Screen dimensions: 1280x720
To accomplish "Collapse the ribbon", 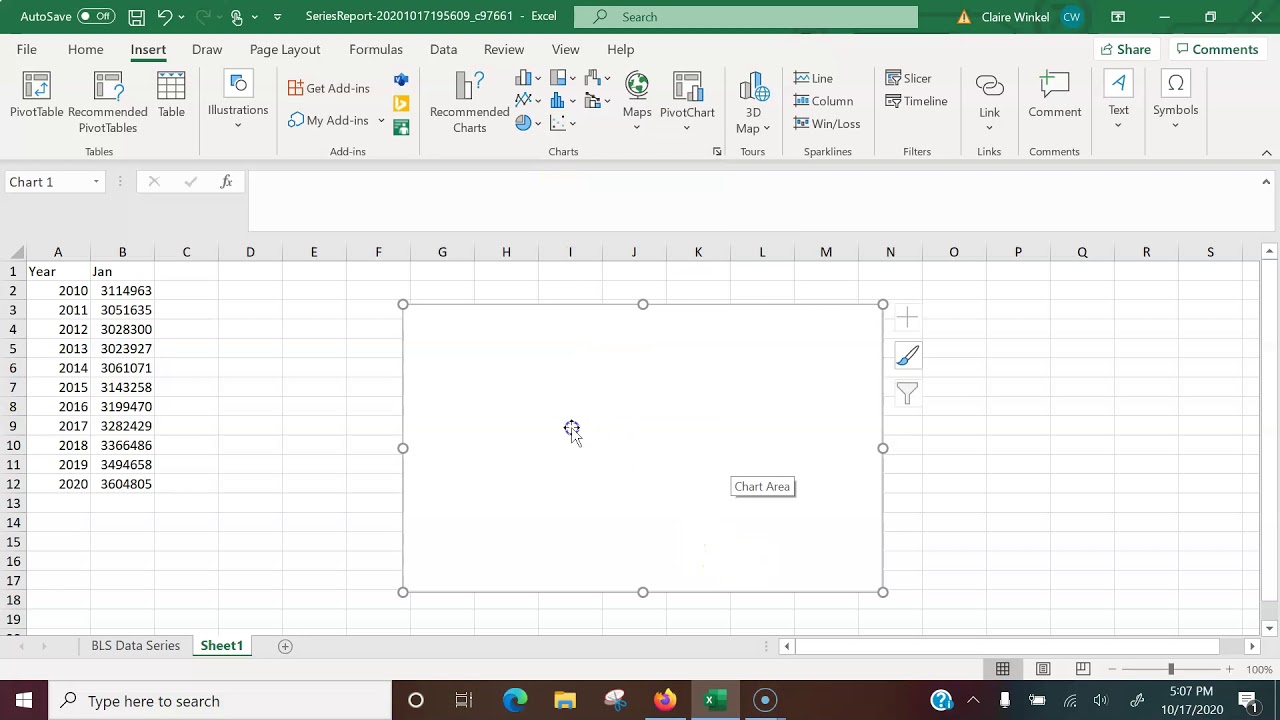I will point(1266,153).
